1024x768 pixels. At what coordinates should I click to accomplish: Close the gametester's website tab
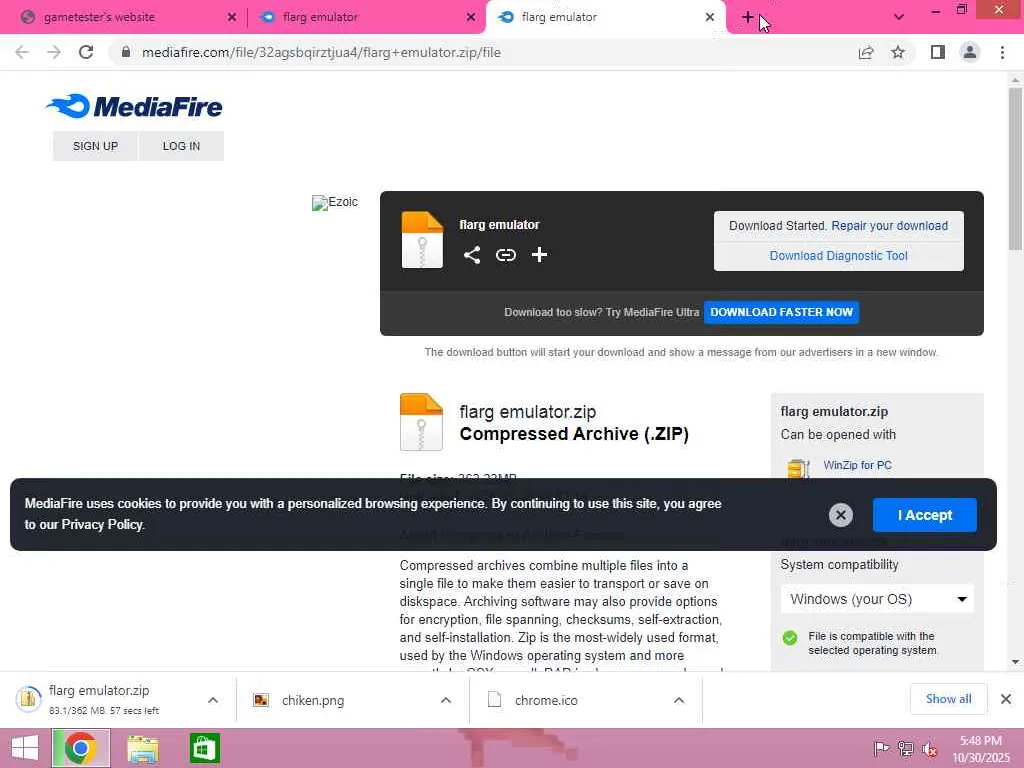coord(232,17)
